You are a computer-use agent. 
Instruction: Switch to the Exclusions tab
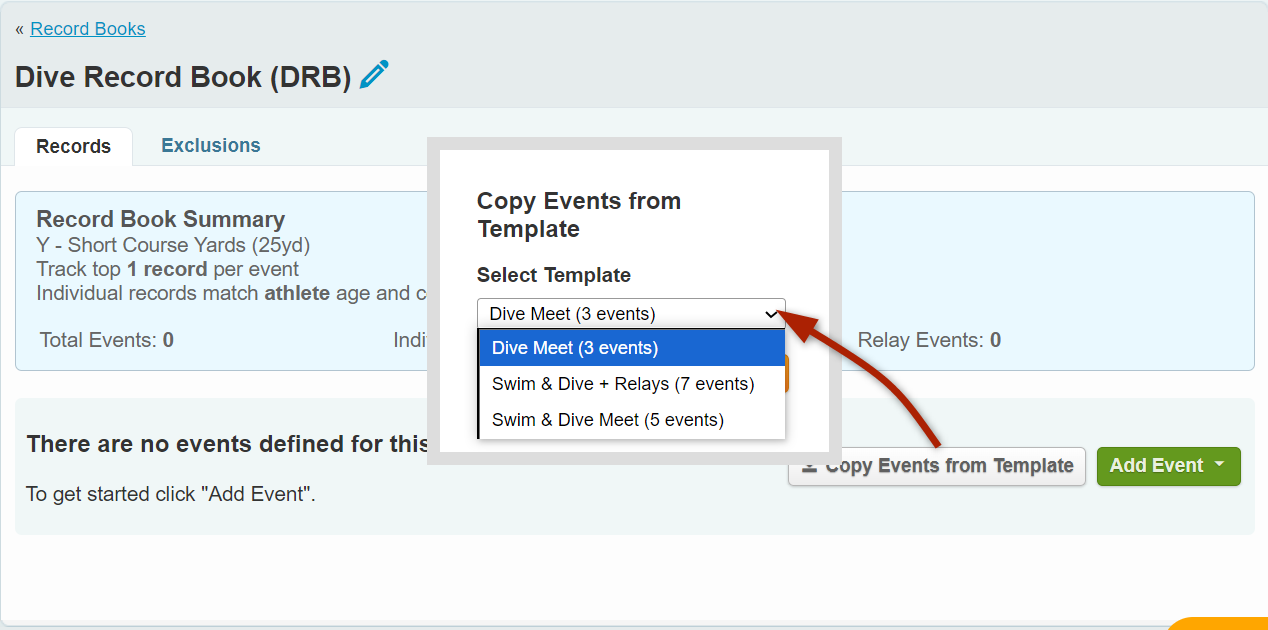(x=210, y=146)
